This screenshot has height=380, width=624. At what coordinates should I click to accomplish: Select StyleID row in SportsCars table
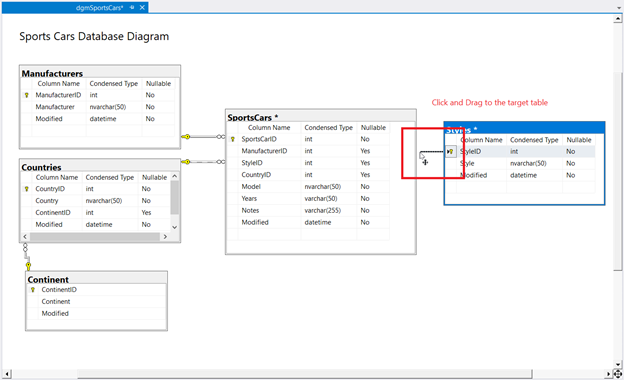(x=308, y=163)
